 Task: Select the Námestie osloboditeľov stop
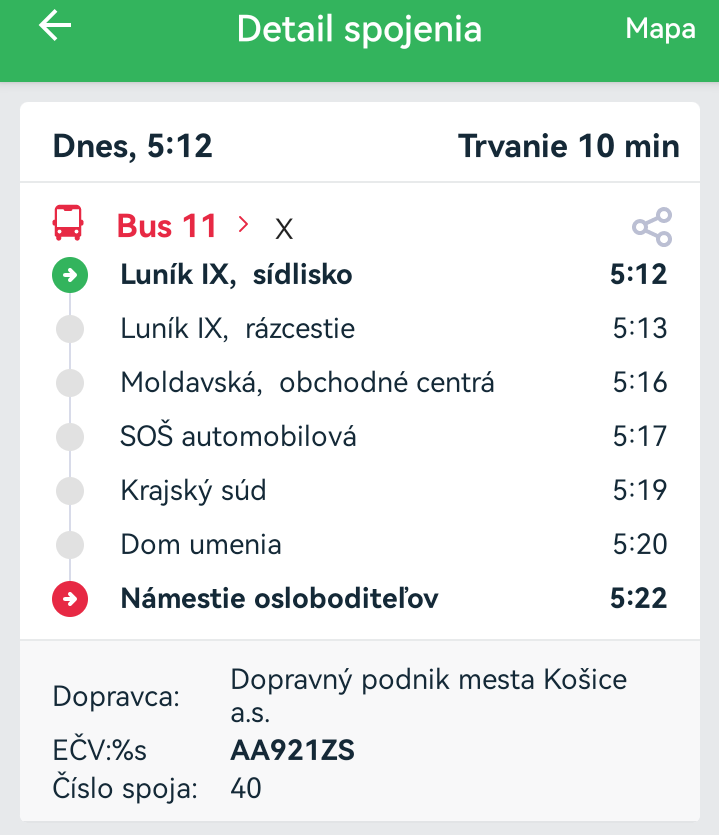point(279,599)
